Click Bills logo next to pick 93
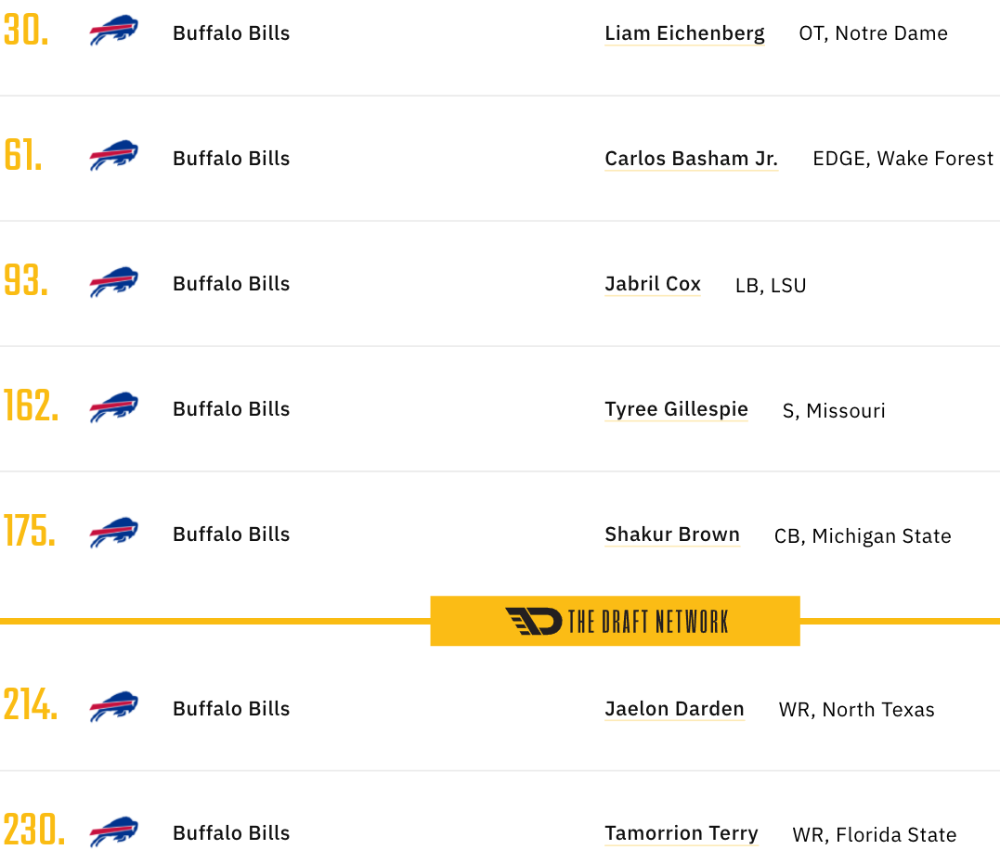This screenshot has width=1000, height=850. click(114, 281)
